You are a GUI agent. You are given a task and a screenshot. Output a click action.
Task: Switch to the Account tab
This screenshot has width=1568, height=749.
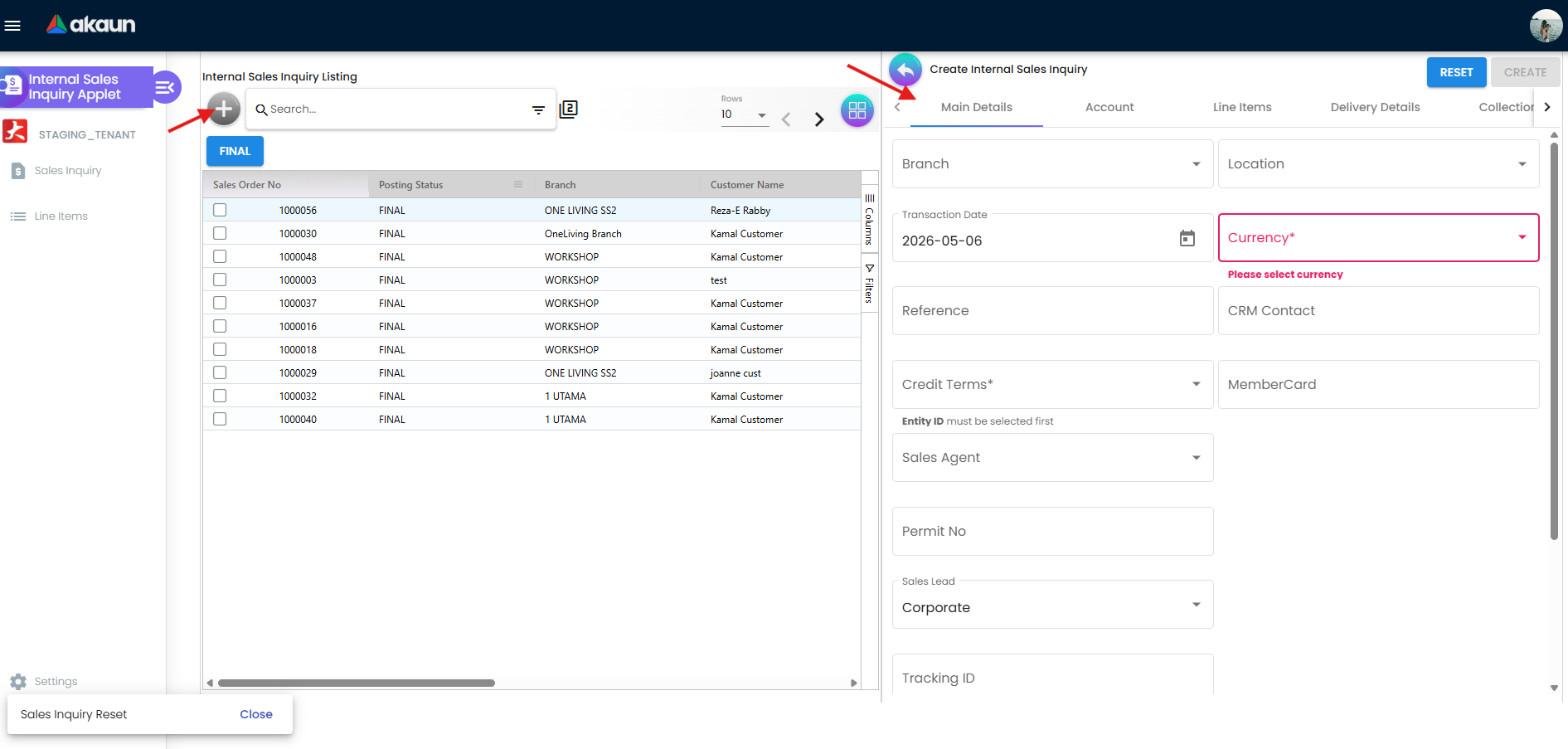(x=1109, y=107)
